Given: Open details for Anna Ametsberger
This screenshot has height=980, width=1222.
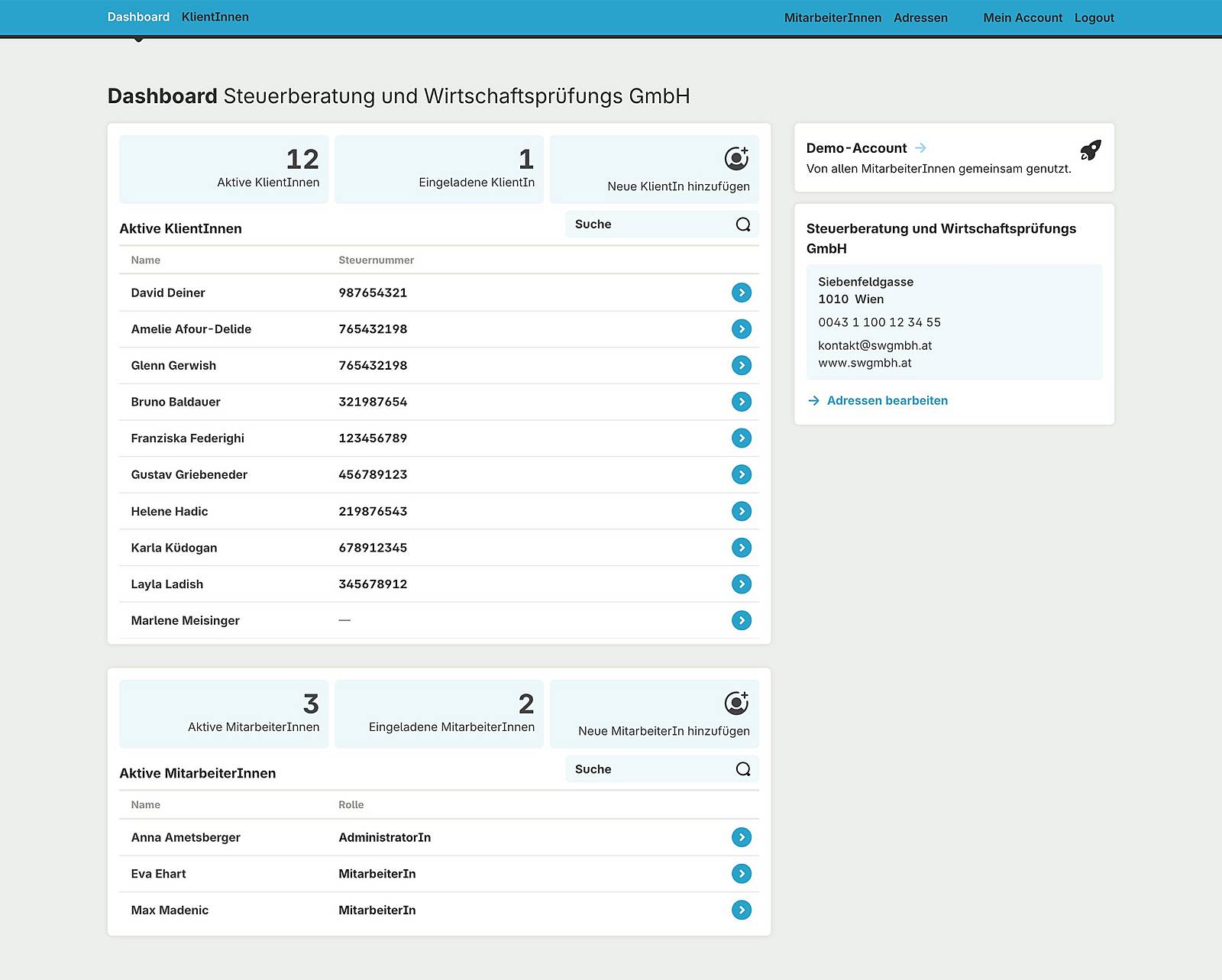Looking at the screenshot, I should 741,837.
